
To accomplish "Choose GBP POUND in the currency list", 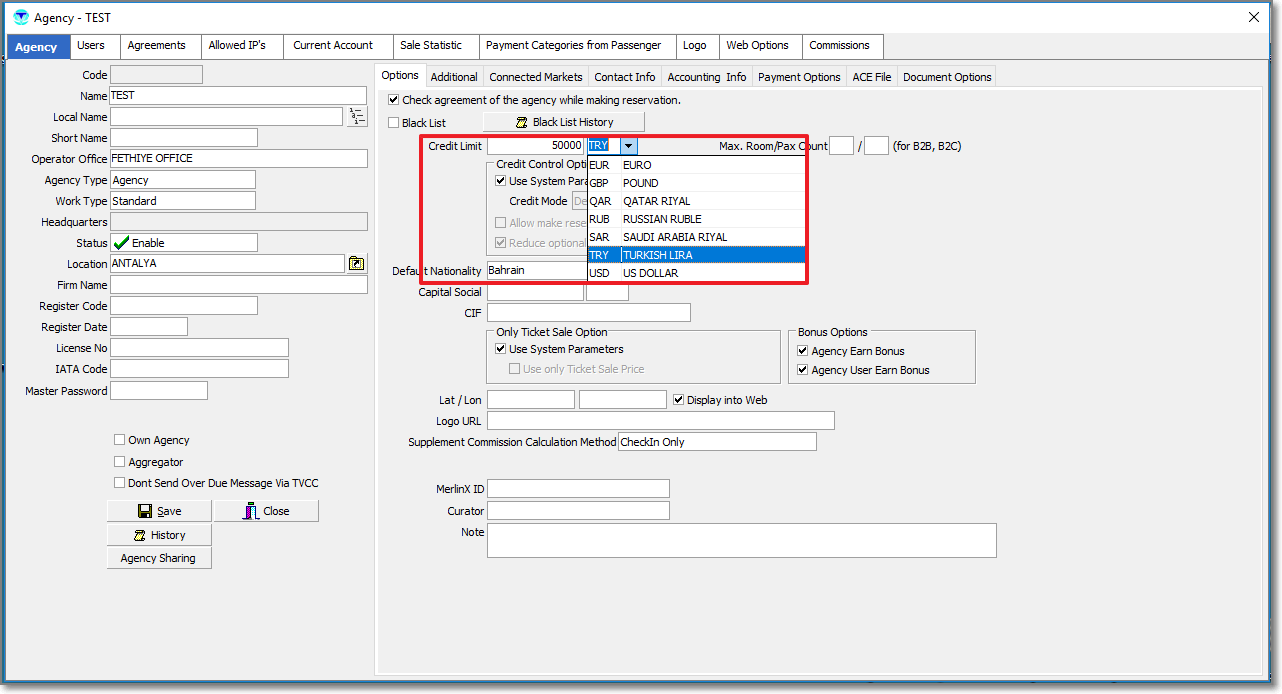I will 696,183.
